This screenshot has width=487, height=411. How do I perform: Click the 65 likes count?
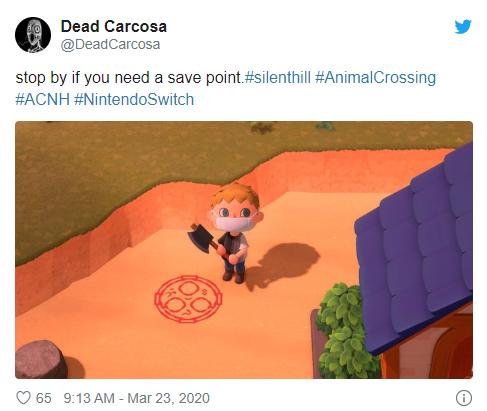[44, 398]
